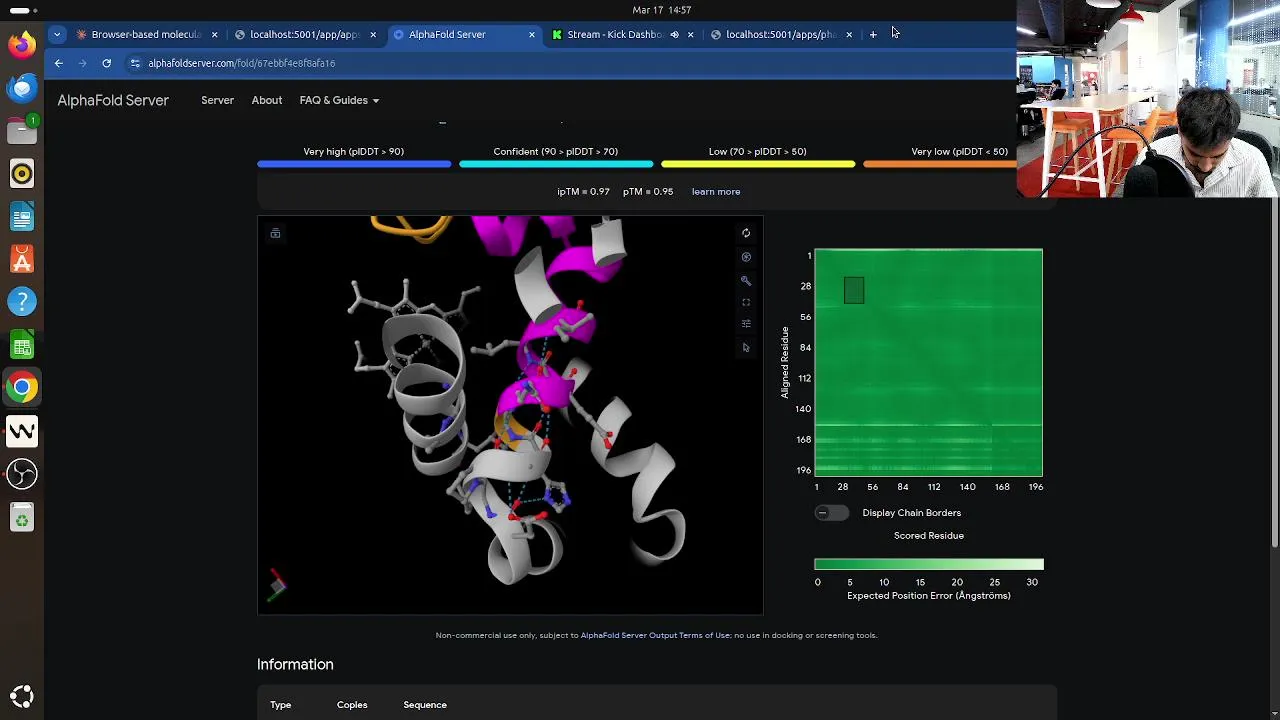1280x720 pixels.
Task: Click the 'Sequence' column header
Action: (425, 705)
